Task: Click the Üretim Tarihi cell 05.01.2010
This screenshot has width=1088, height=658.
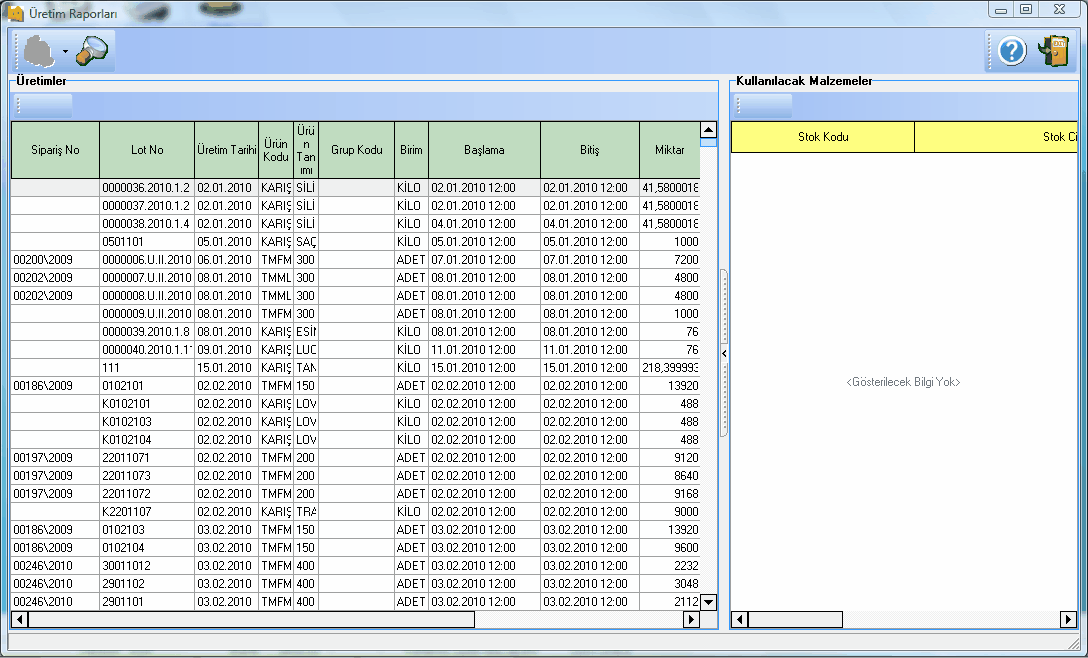Action: click(x=227, y=242)
